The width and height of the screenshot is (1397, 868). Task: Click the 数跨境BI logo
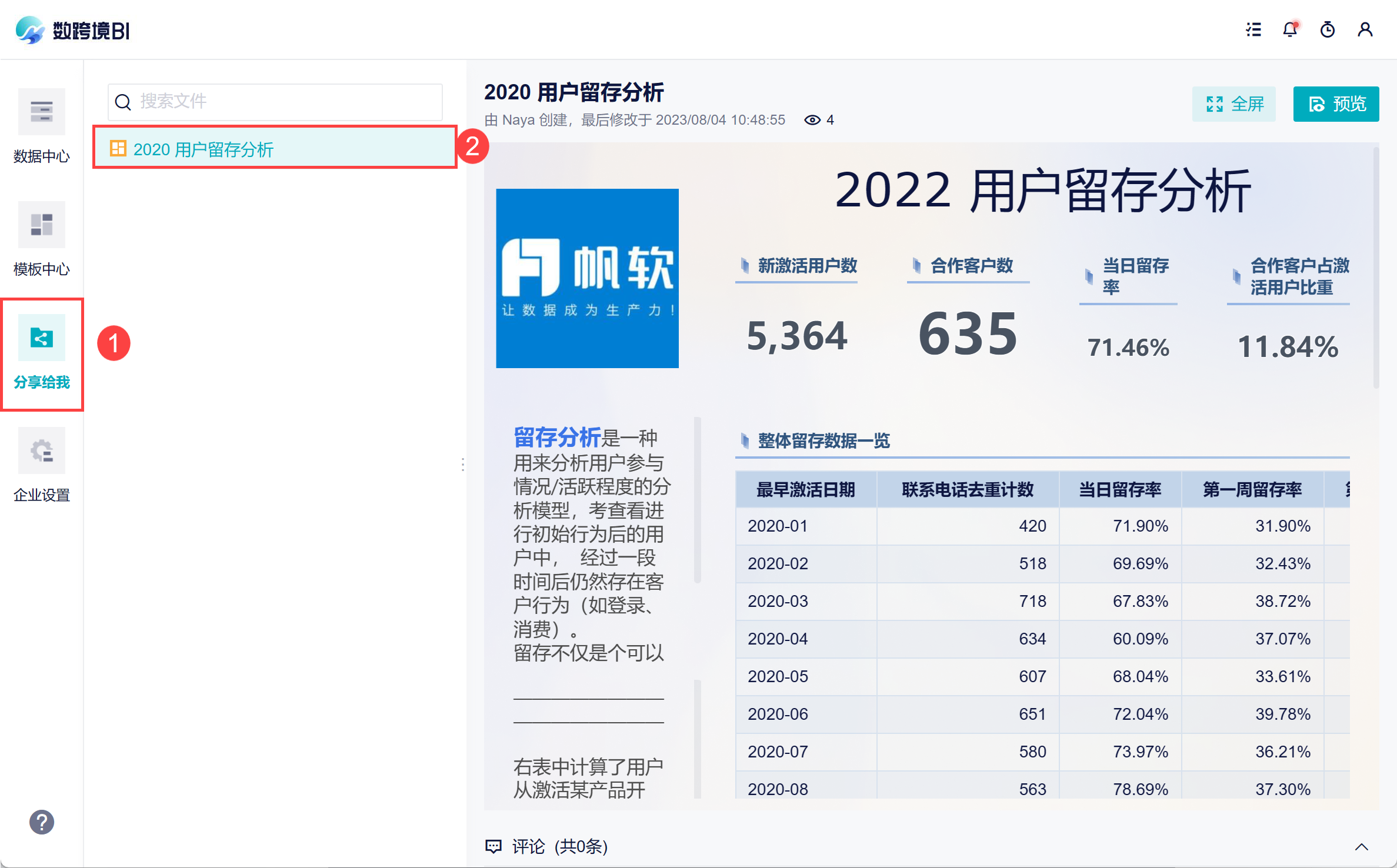74,31
